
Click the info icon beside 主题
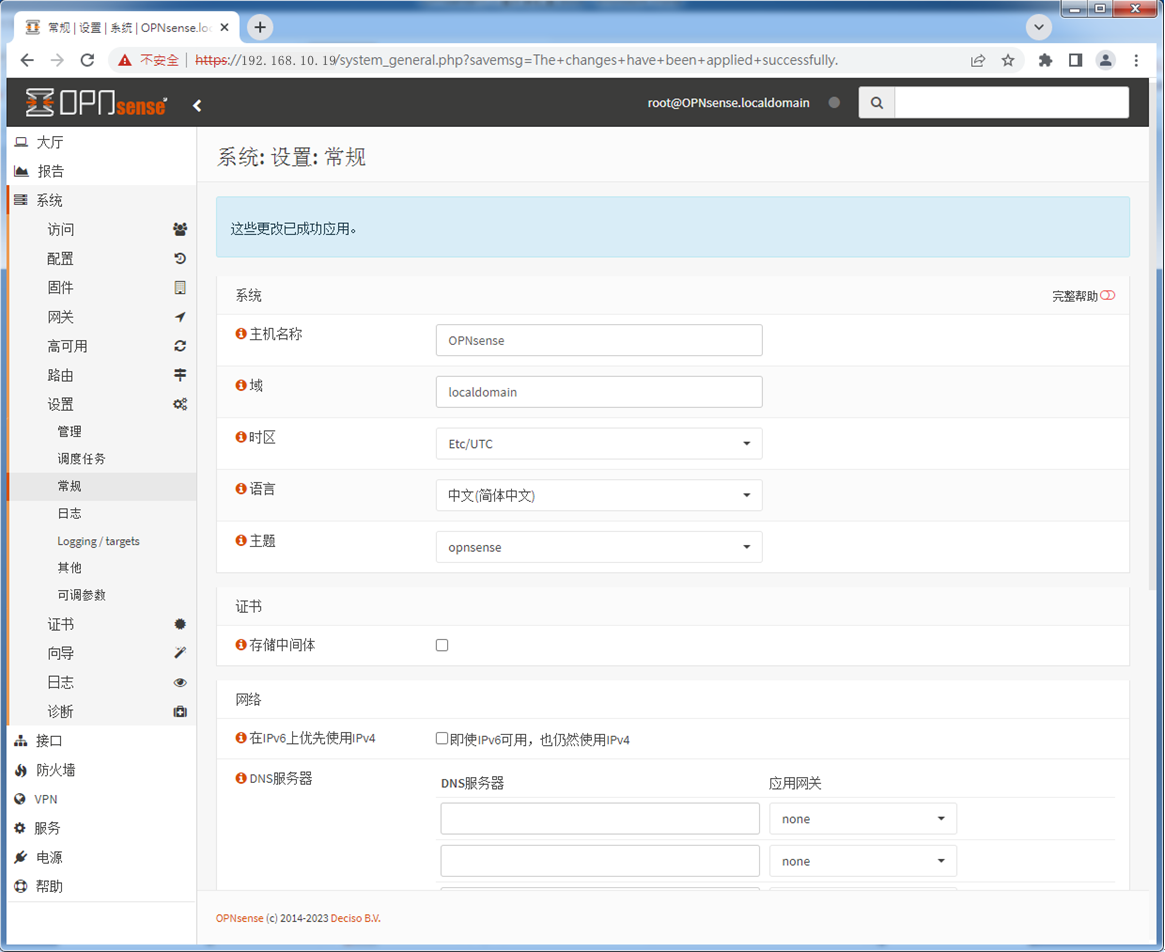[x=241, y=540]
